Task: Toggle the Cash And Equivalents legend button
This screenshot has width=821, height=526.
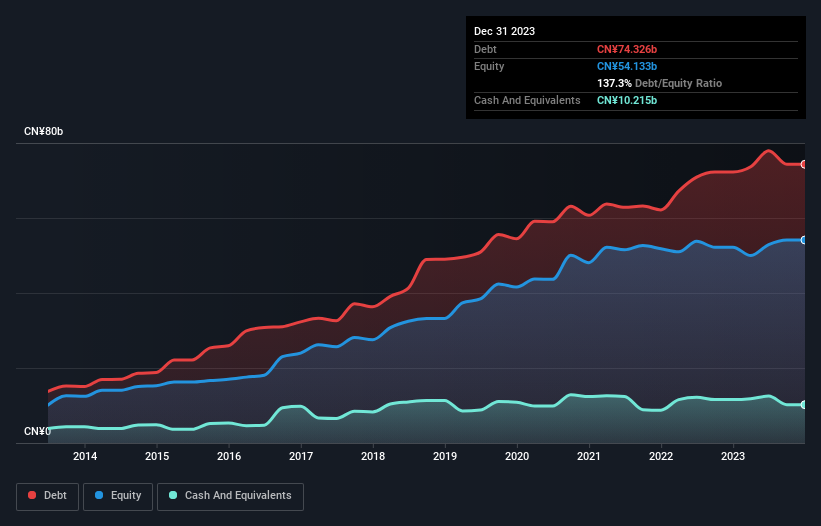Action: coord(230,496)
